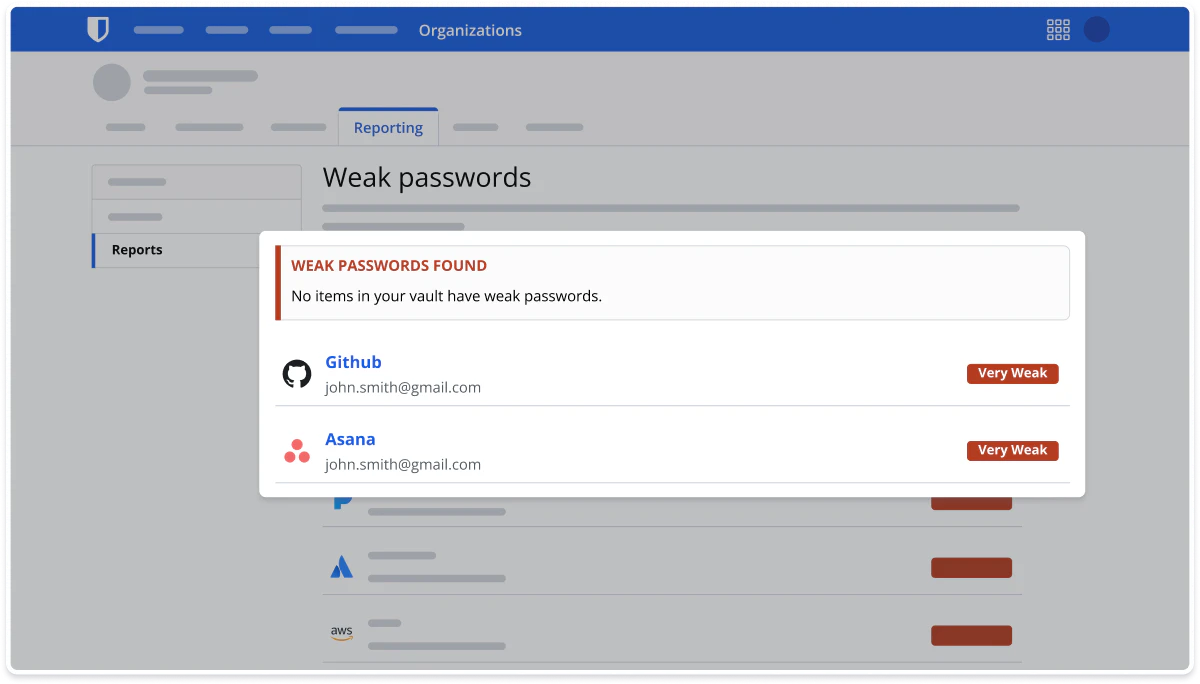Click the PayPal service icon

pyautogui.click(x=342, y=499)
